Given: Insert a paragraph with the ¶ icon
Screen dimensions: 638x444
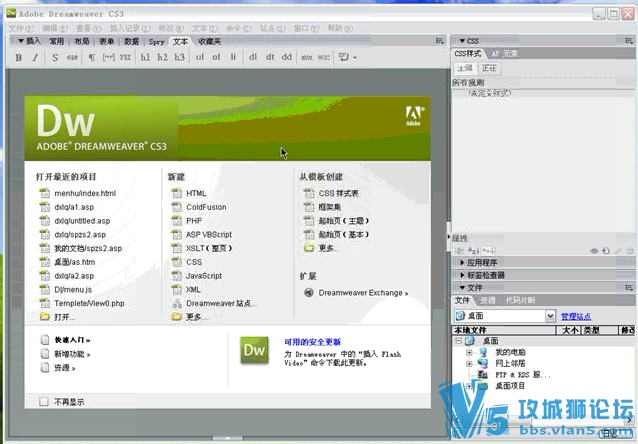Looking at the screenshot, I should 92,57.
